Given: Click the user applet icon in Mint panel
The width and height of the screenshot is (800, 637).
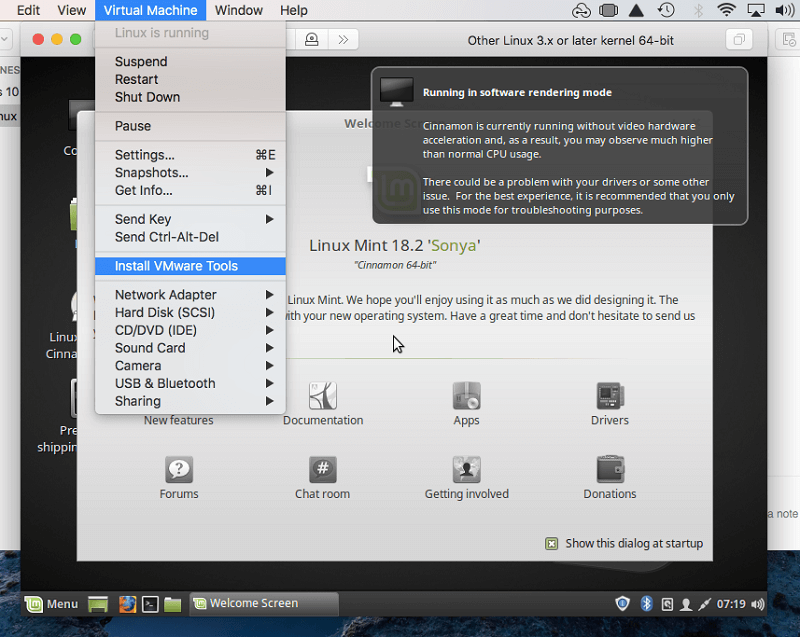Looking at the screenshot, I should [x=686, y=604].
